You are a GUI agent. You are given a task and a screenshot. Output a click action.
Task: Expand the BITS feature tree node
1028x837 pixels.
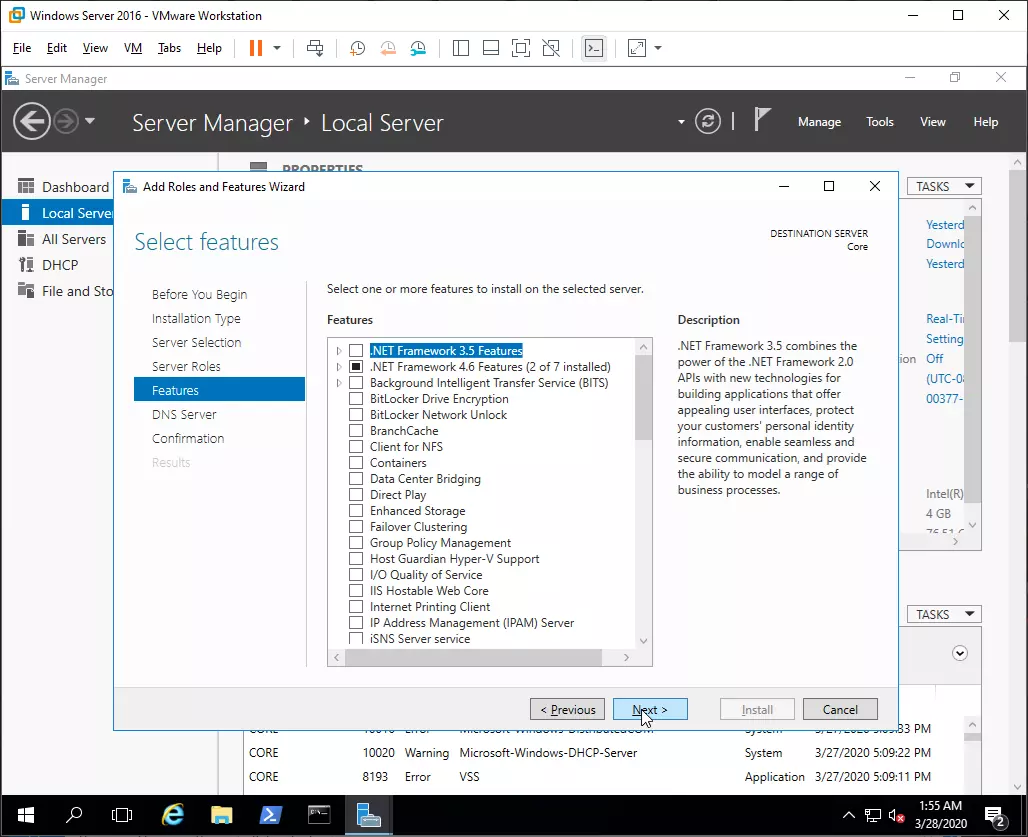coord(339,383)
